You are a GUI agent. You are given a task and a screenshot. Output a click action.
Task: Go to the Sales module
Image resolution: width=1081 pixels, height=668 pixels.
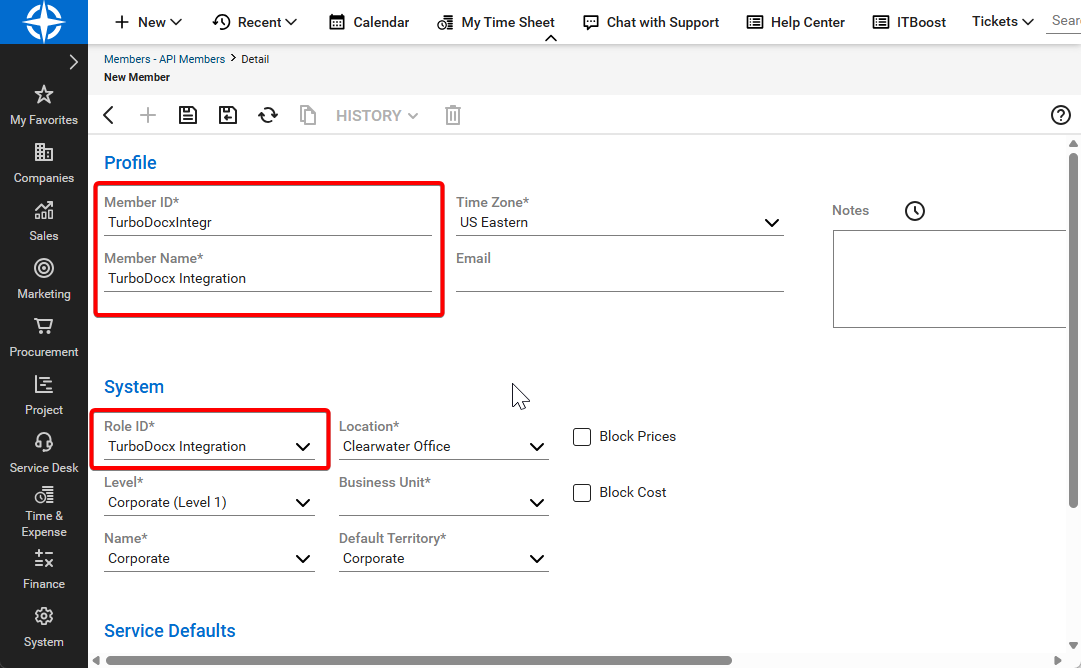(44, 221)
